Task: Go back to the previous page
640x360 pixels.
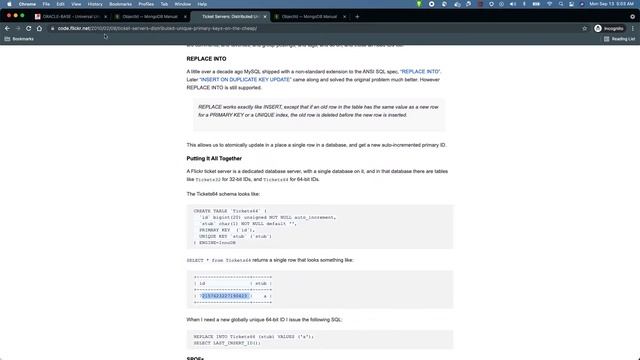Action: [x=7, y=28]
